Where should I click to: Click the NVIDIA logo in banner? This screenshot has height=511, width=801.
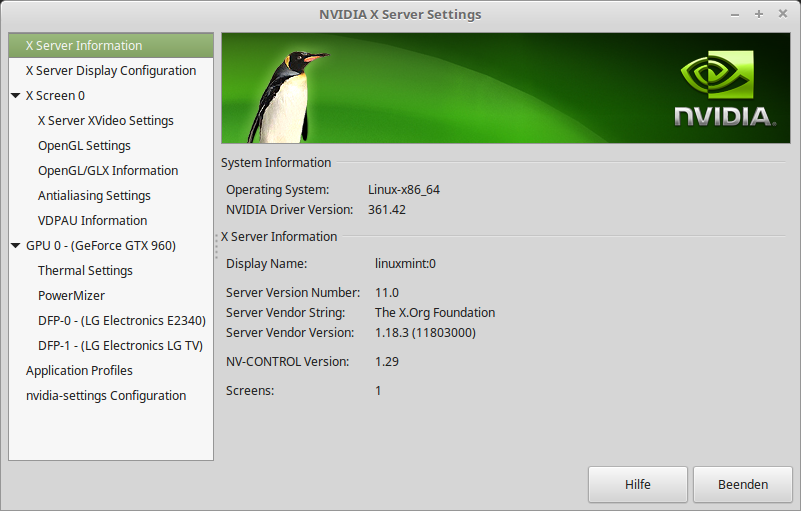724,88
